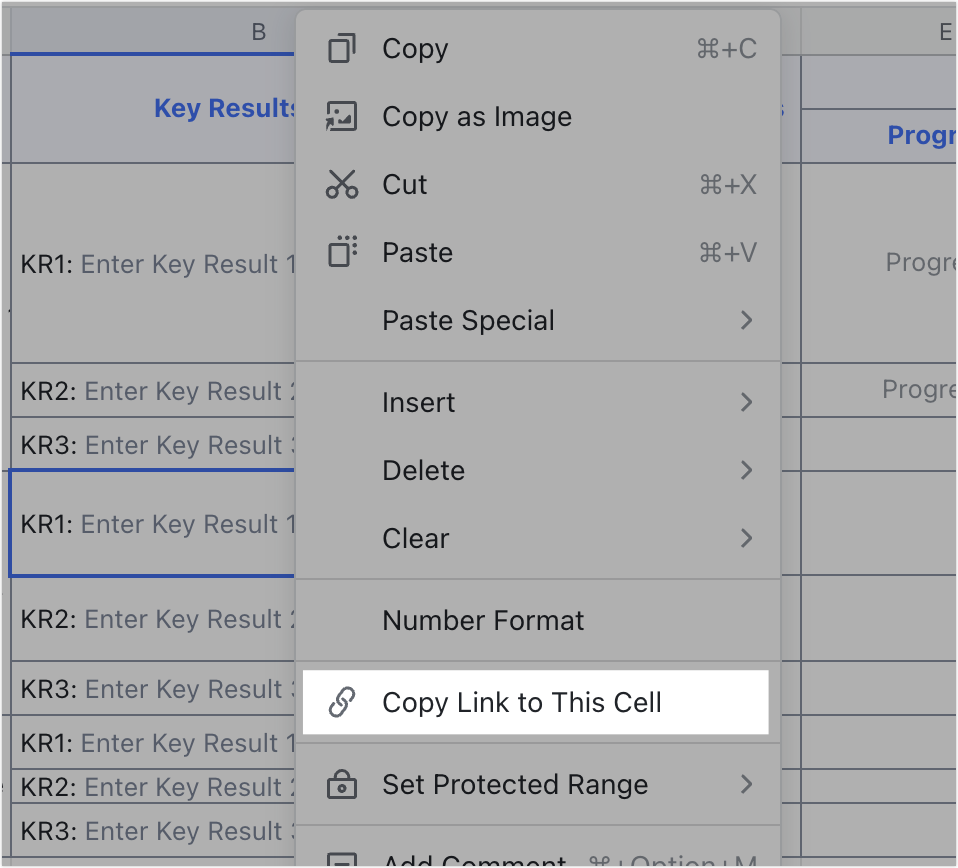Select the KR2 Enter Key Result cell
The width and height of the screenshot is (958, 868).
[150, 391]
